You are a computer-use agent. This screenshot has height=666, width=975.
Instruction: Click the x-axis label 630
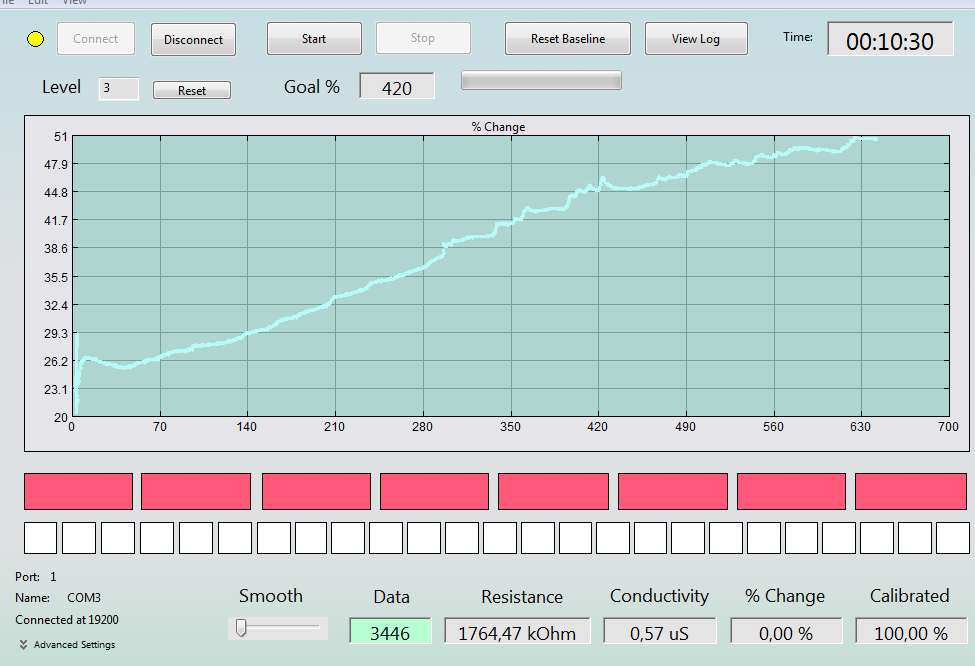[861, 427]
